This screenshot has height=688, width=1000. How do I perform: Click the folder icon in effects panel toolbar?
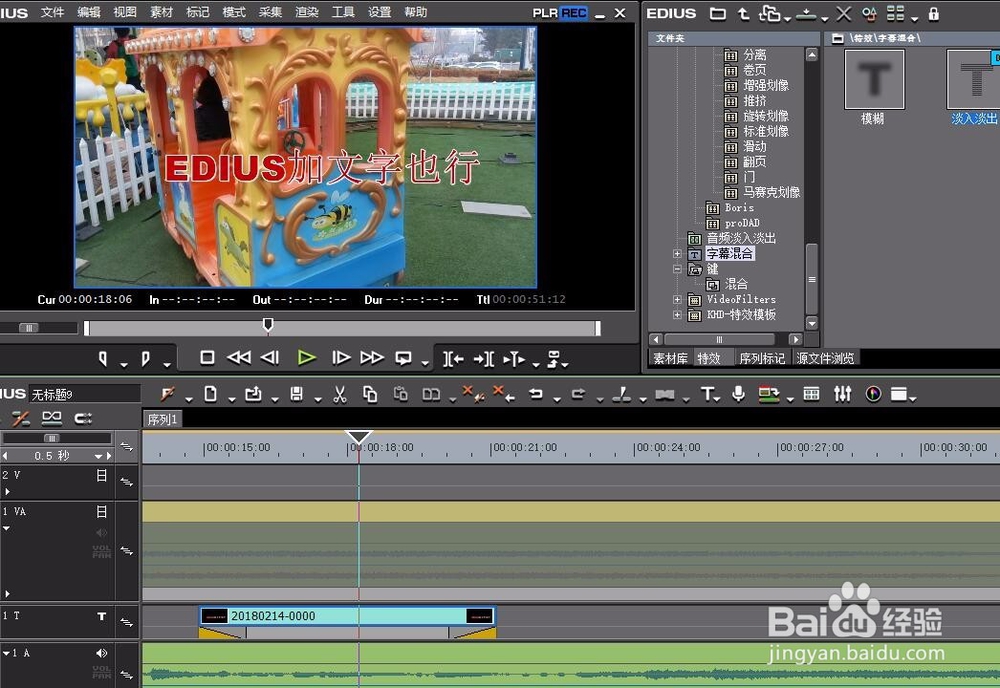(718, 13)
